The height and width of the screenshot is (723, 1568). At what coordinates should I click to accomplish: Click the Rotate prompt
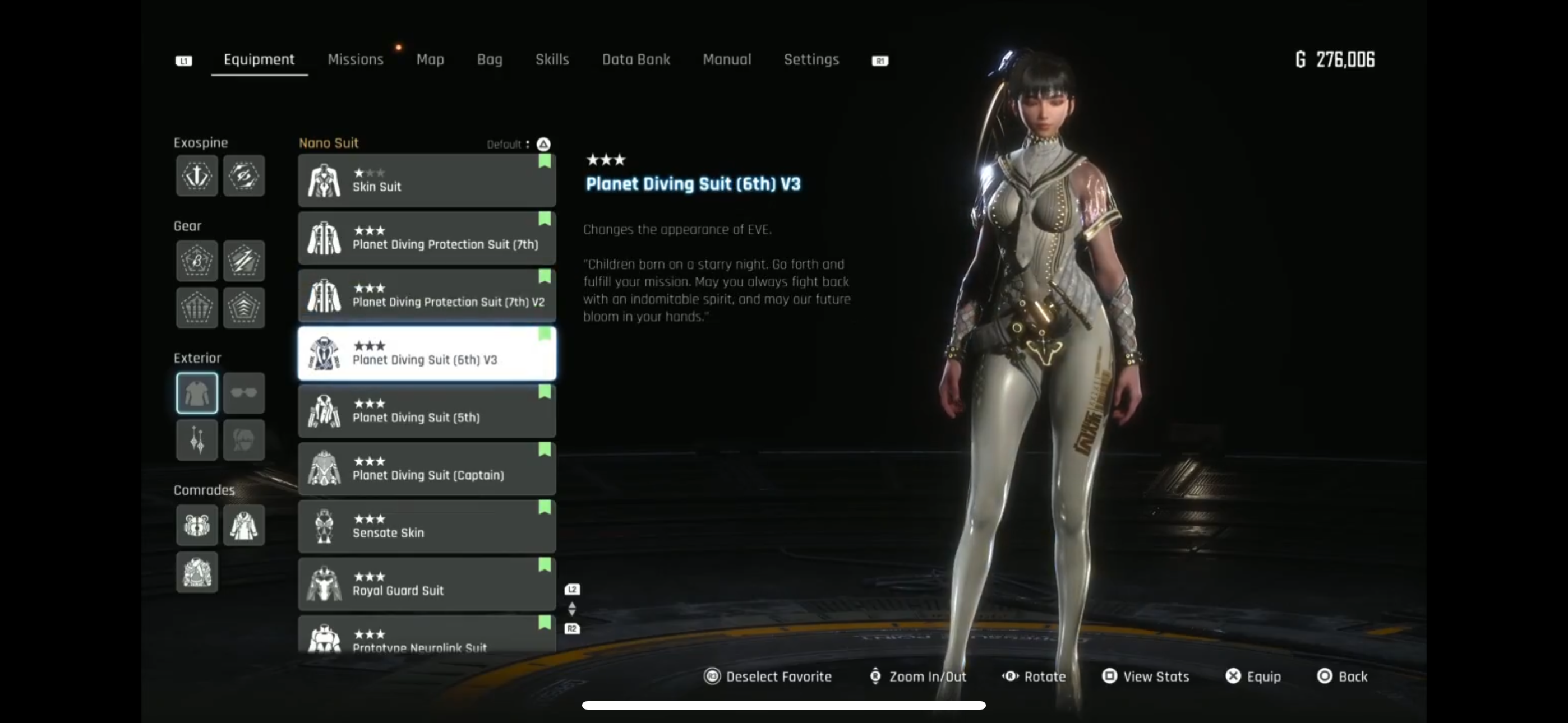(1034, 676)
